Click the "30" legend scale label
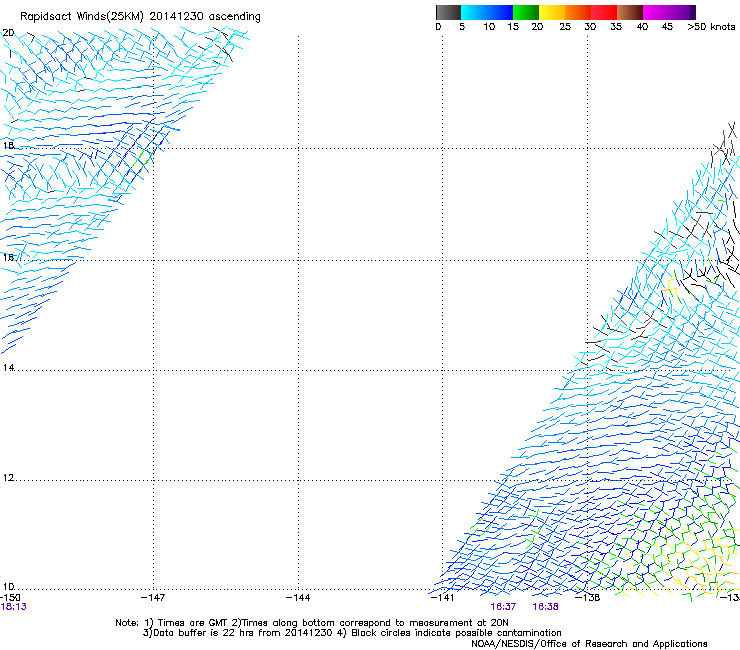740x650 pixels. pyautogui.click(x=590, y=27)
